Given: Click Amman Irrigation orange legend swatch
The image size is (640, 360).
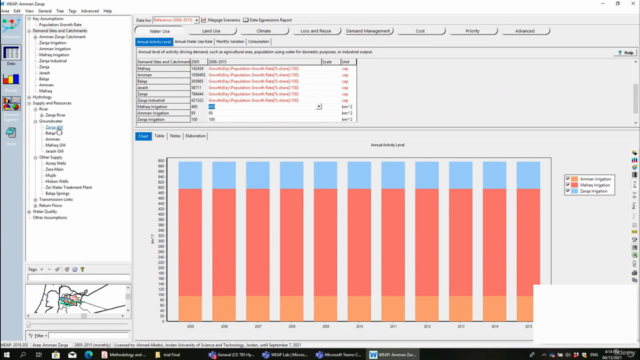Looking at the screenshot, I should click(574, 179).
